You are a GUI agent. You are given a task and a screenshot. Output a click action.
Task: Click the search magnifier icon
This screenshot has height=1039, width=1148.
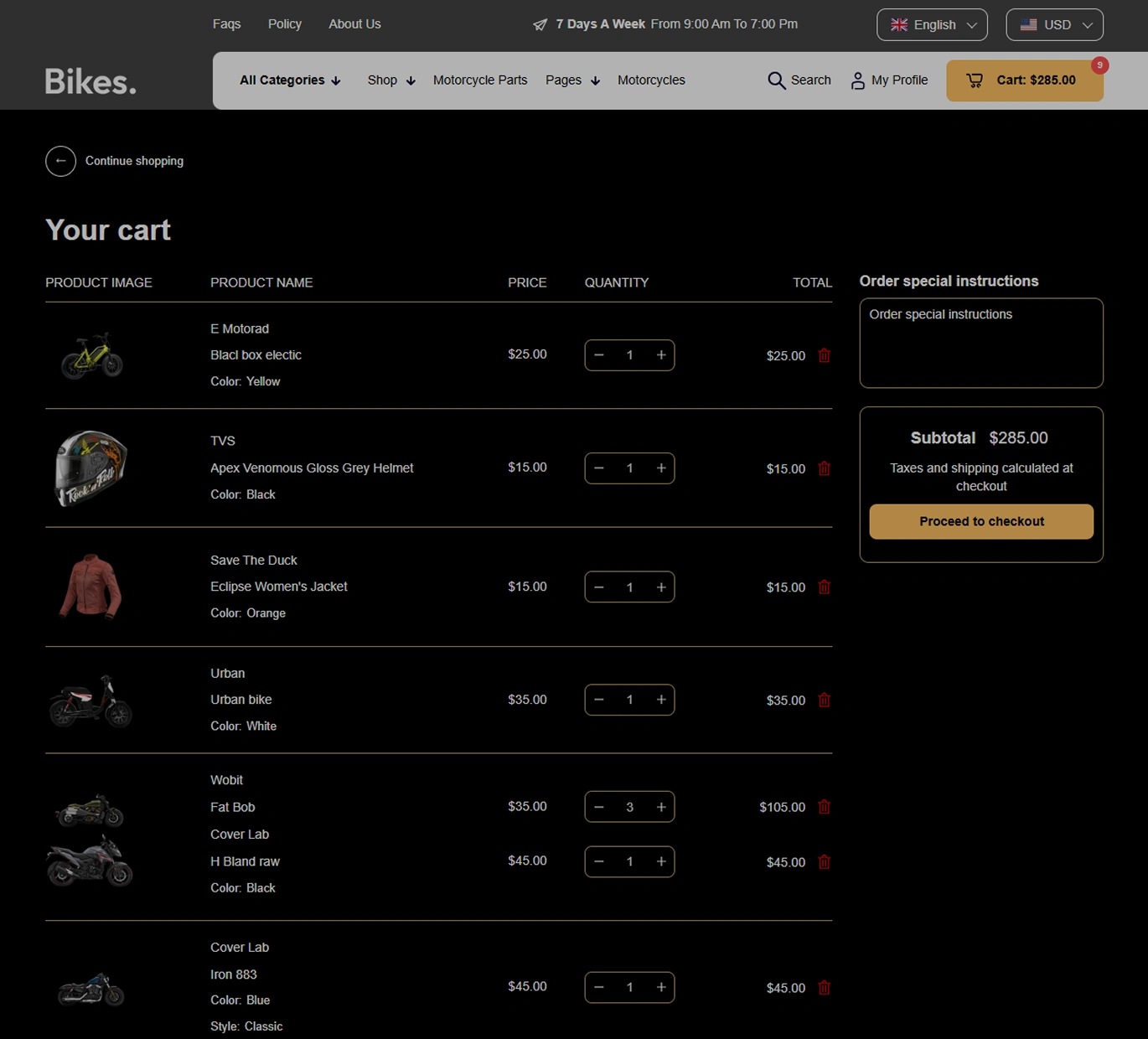[777, 80]
